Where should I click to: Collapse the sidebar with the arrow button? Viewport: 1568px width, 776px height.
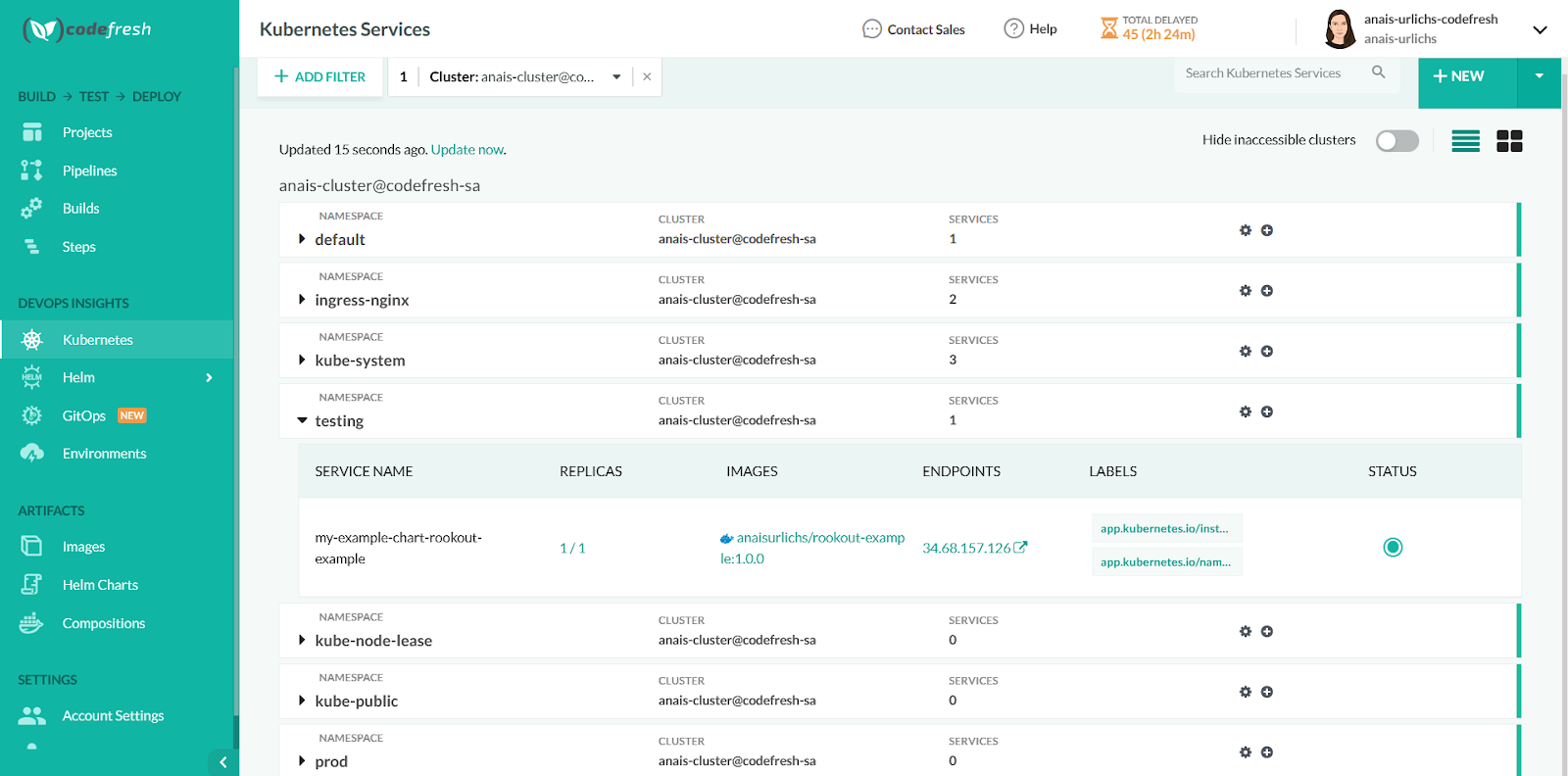click(x=222, y=762)
